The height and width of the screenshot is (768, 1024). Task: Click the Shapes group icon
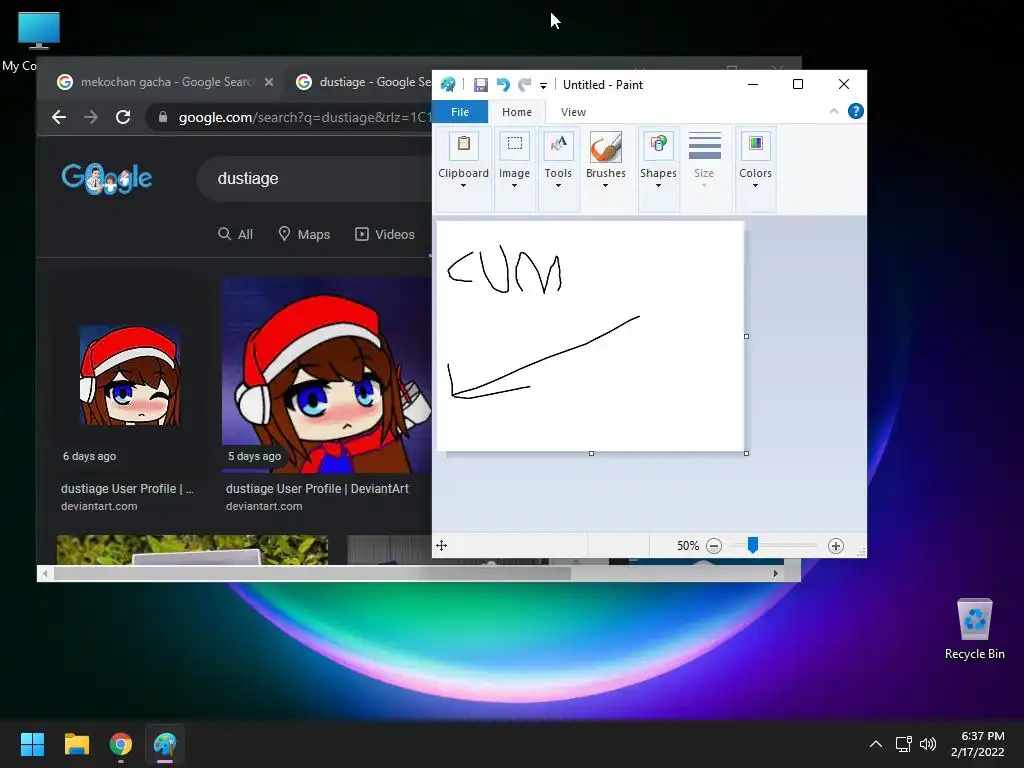(658, 146)
